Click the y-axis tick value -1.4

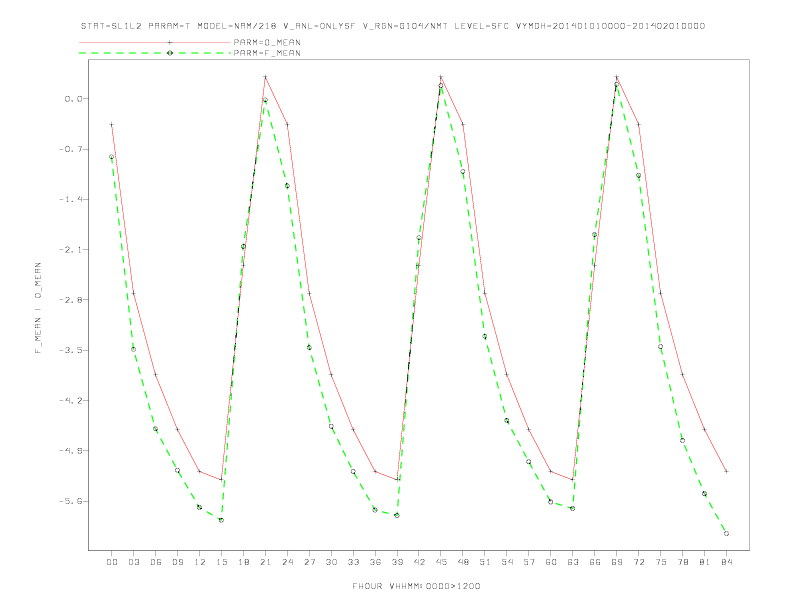point(71,199)
